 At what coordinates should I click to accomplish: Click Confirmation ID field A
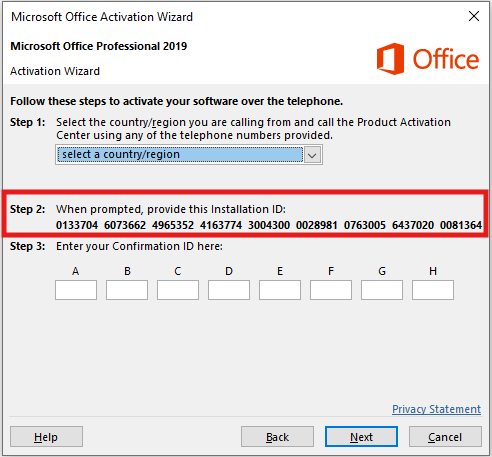[x=76, y=290]
